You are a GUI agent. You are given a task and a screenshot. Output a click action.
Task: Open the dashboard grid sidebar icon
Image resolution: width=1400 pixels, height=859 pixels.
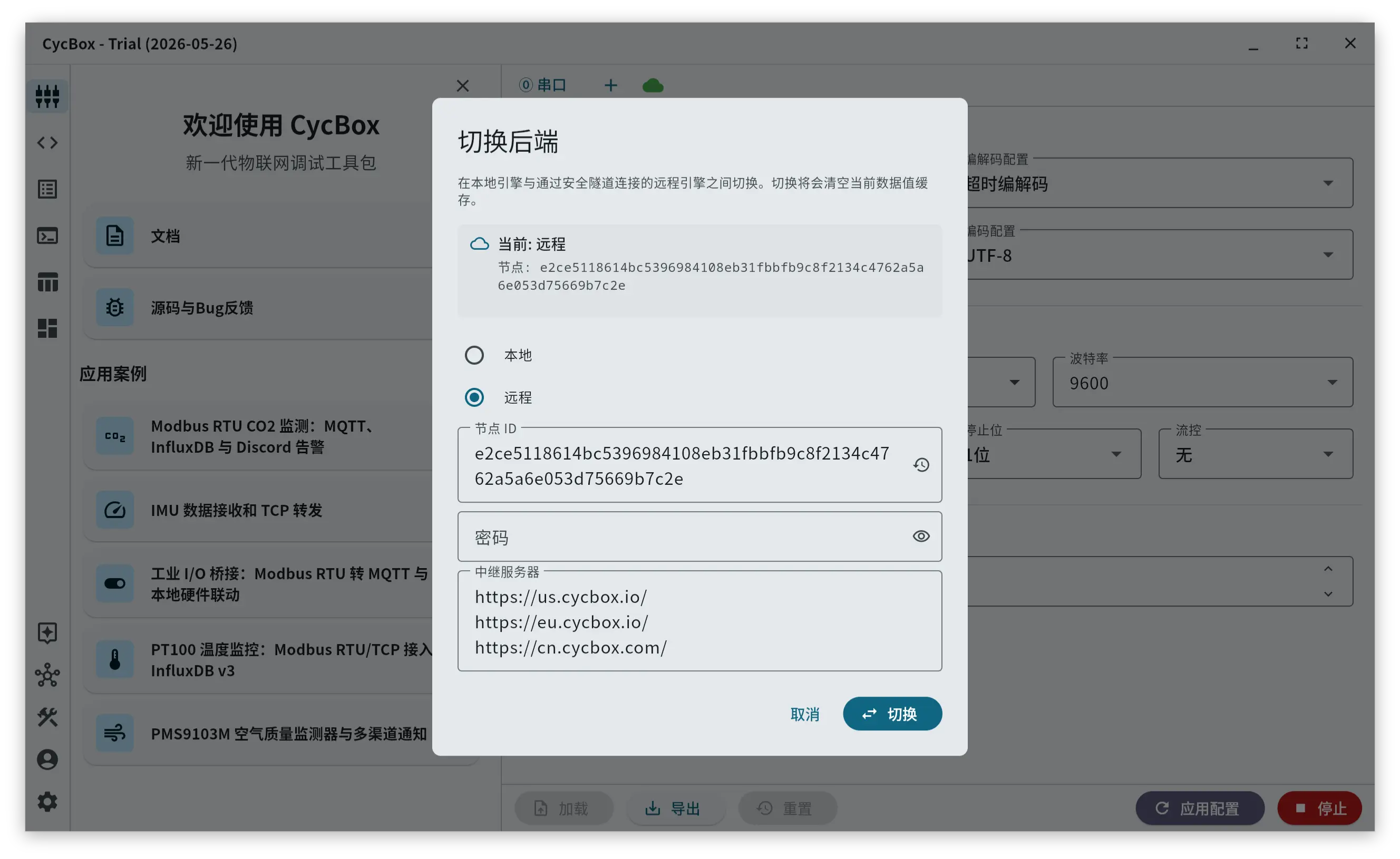pyautogui.click(x=47, y=328)
